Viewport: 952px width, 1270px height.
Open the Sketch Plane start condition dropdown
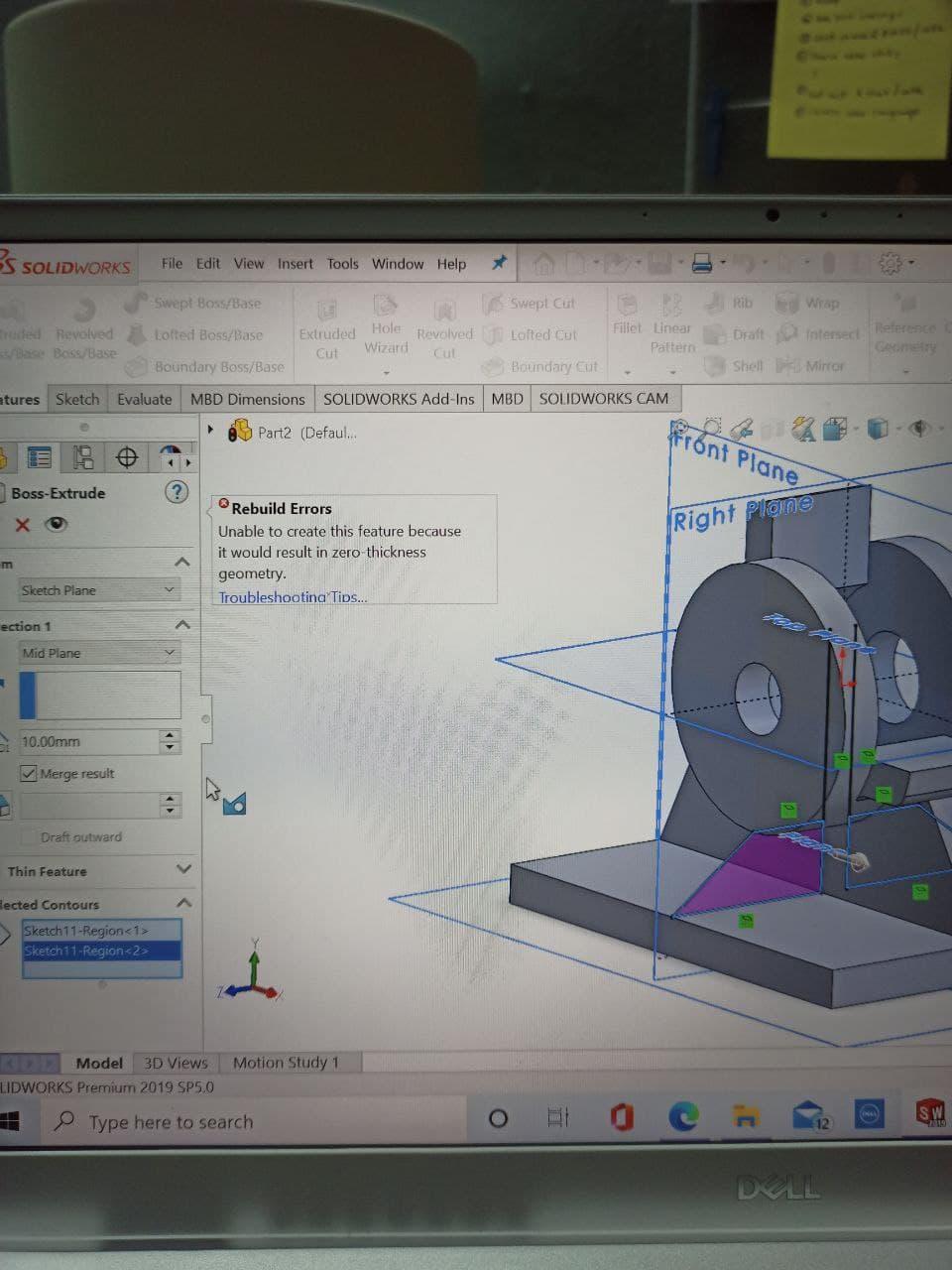[x=98, y=590]
